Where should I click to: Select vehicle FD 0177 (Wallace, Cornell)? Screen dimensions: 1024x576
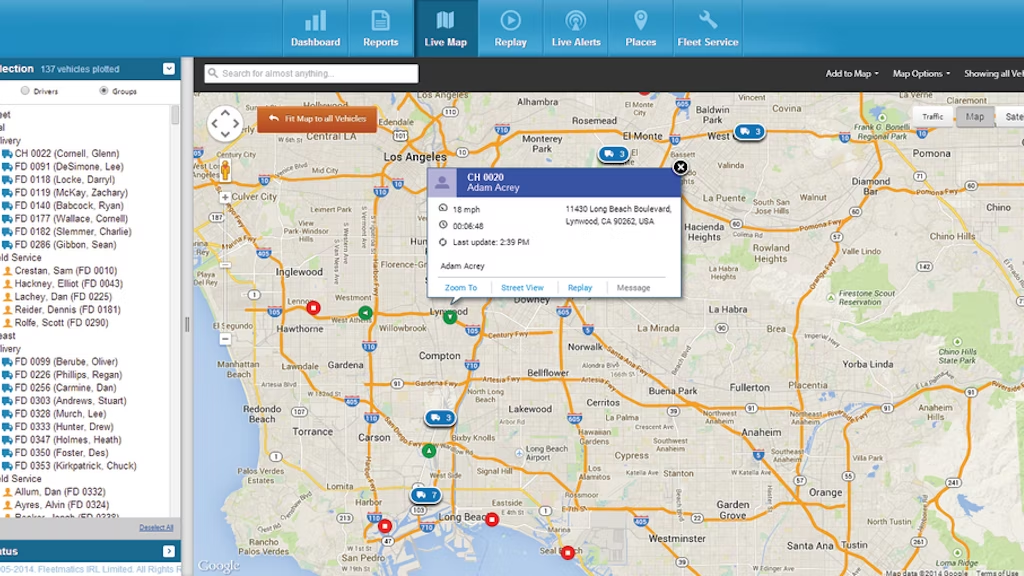click(71, 219)
